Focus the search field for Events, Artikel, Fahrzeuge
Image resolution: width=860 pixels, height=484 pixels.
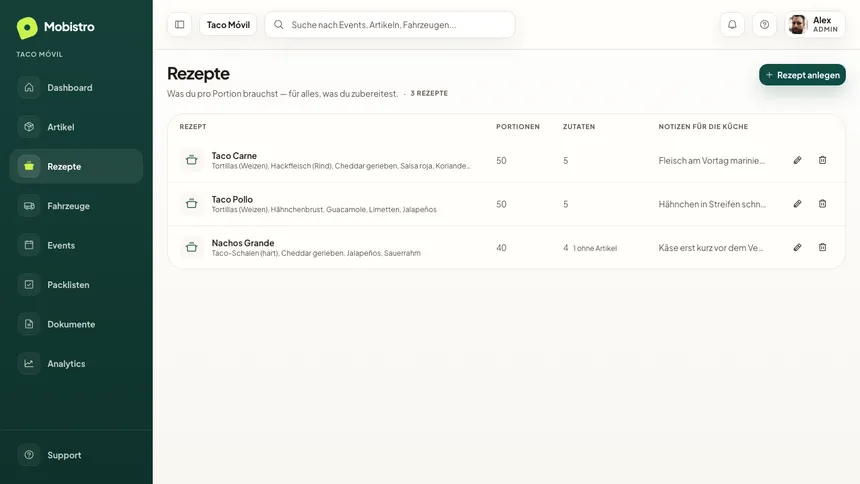click(390, 25)
